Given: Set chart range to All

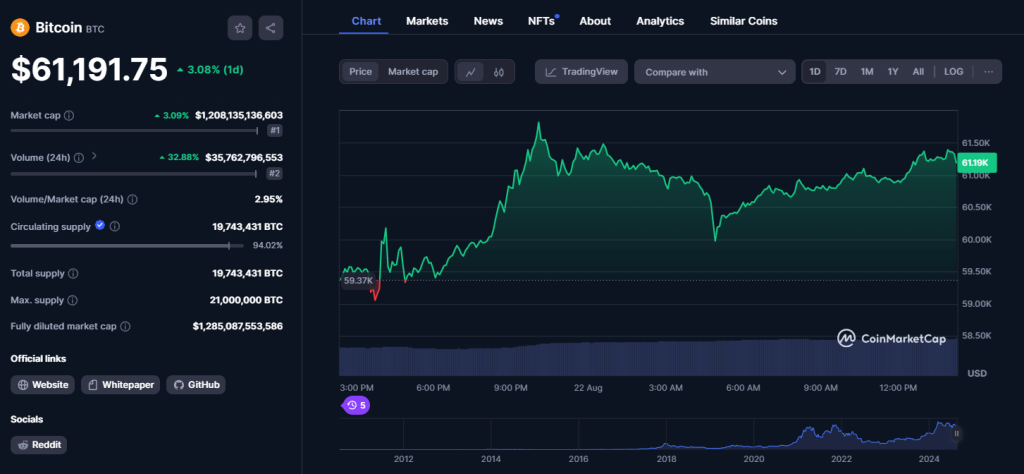Looking at the screenshot, I should coord(918,72).
